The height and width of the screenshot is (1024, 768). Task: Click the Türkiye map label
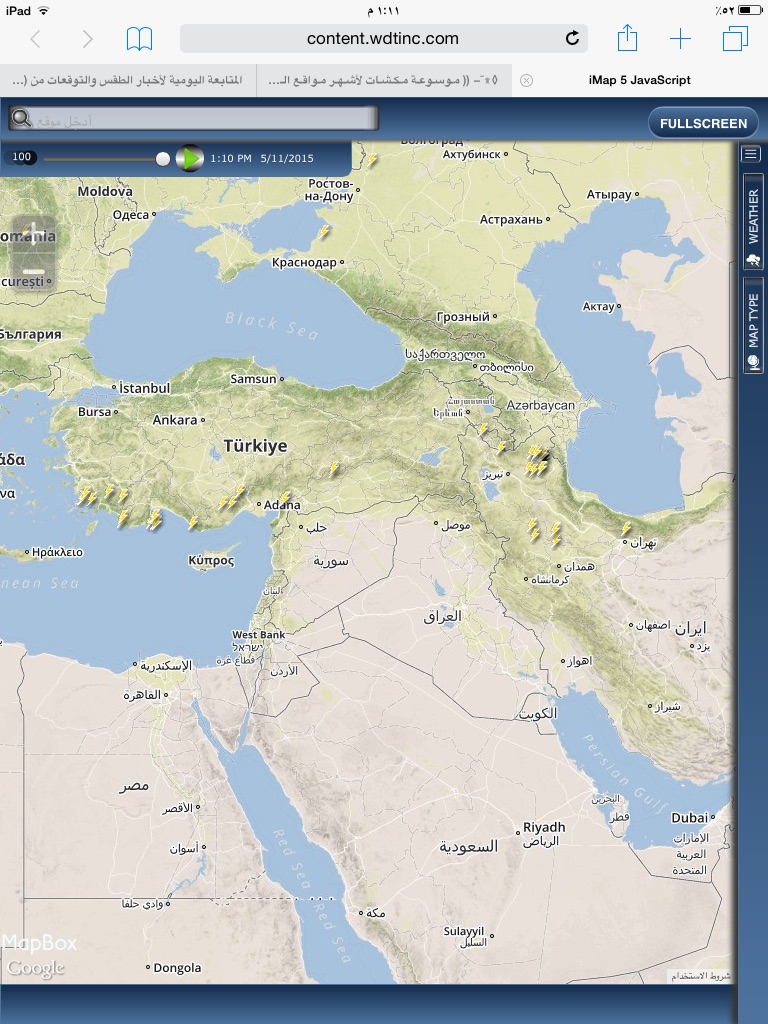(255, 446)
